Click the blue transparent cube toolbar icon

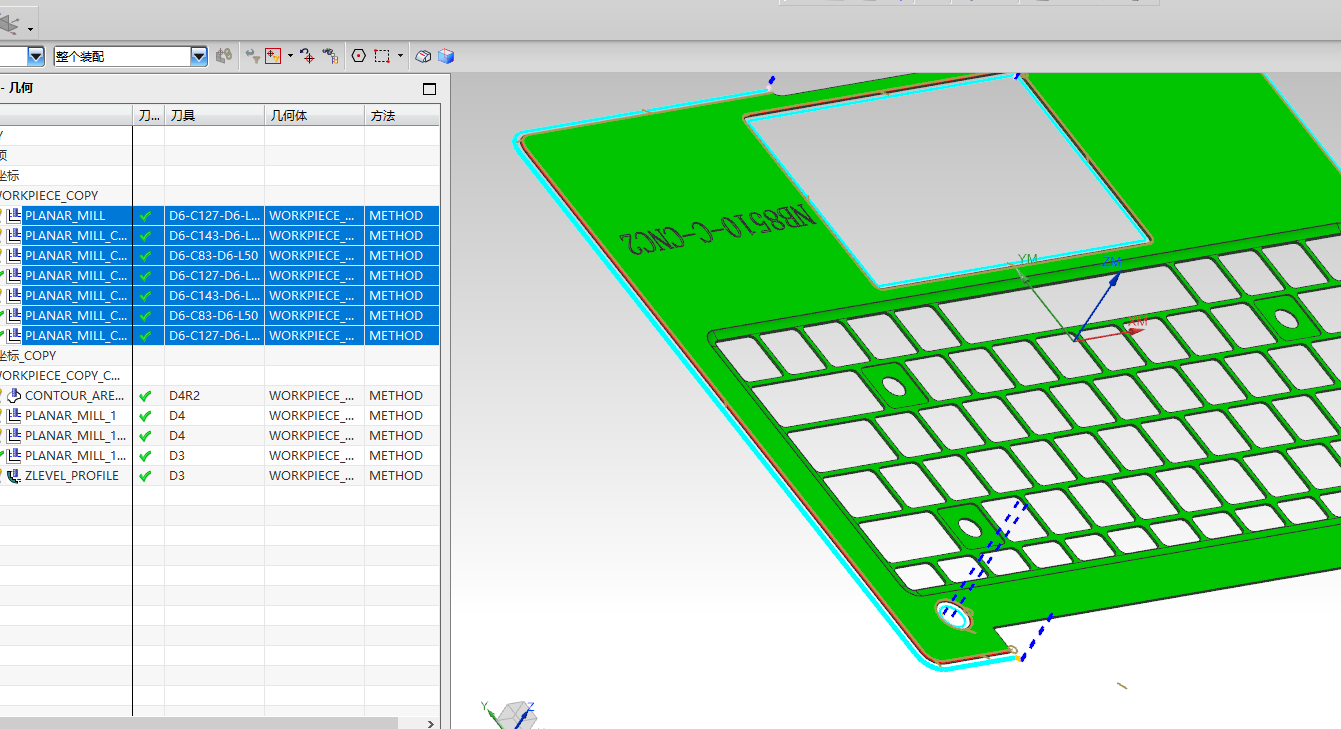(446, 57)
